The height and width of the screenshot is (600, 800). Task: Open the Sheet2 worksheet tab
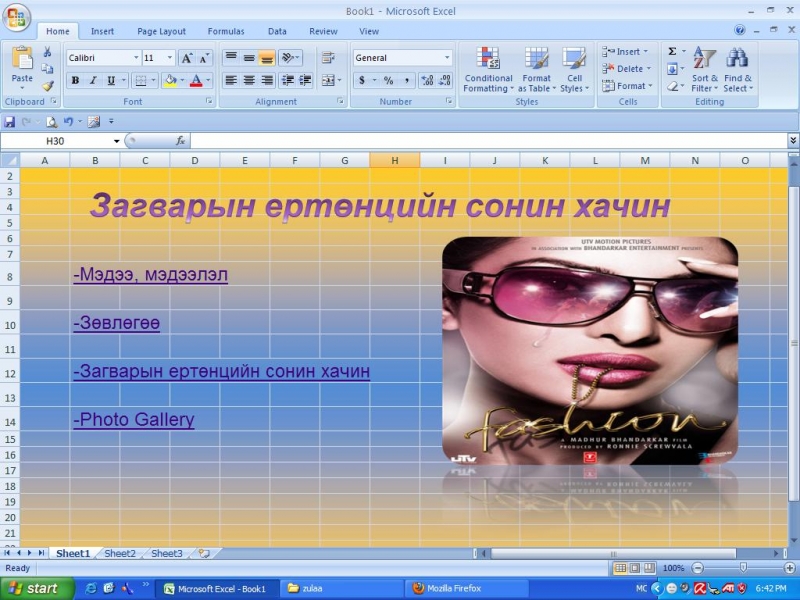pyautogui.click(x=120, y=554)
